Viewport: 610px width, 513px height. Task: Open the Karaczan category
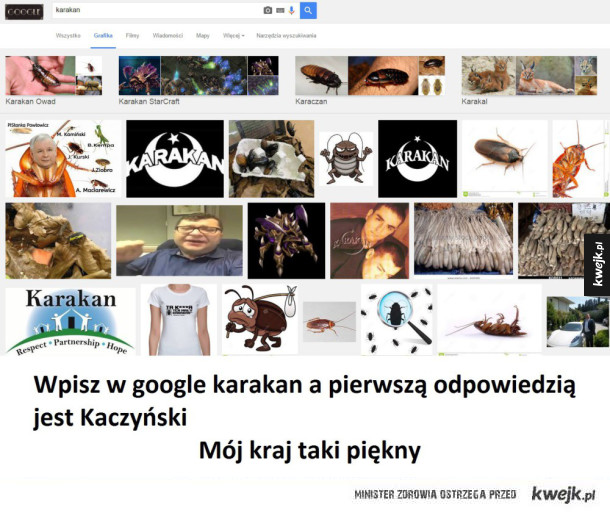[370, 81]
